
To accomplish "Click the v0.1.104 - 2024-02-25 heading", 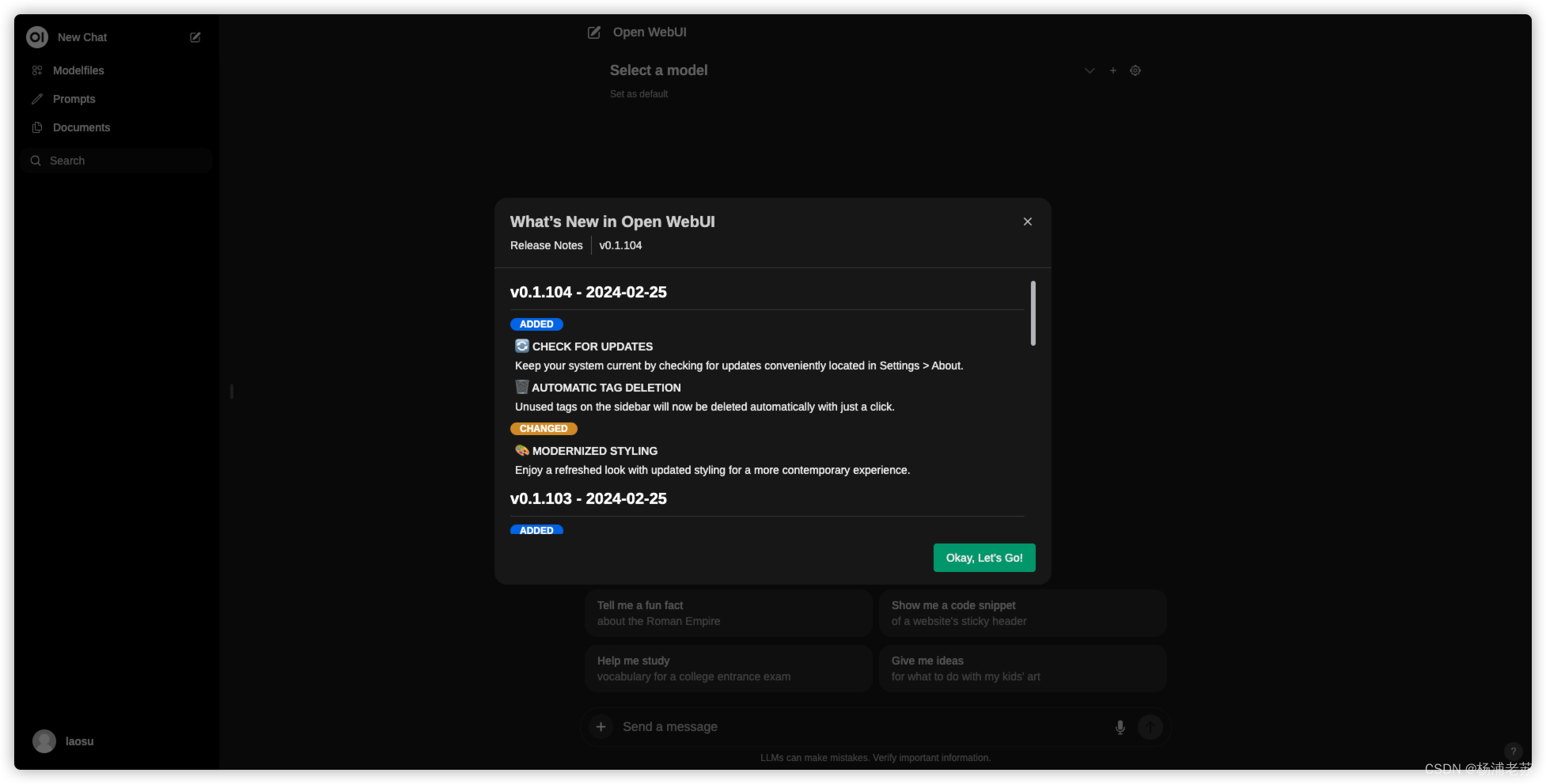I will (589, 292).
